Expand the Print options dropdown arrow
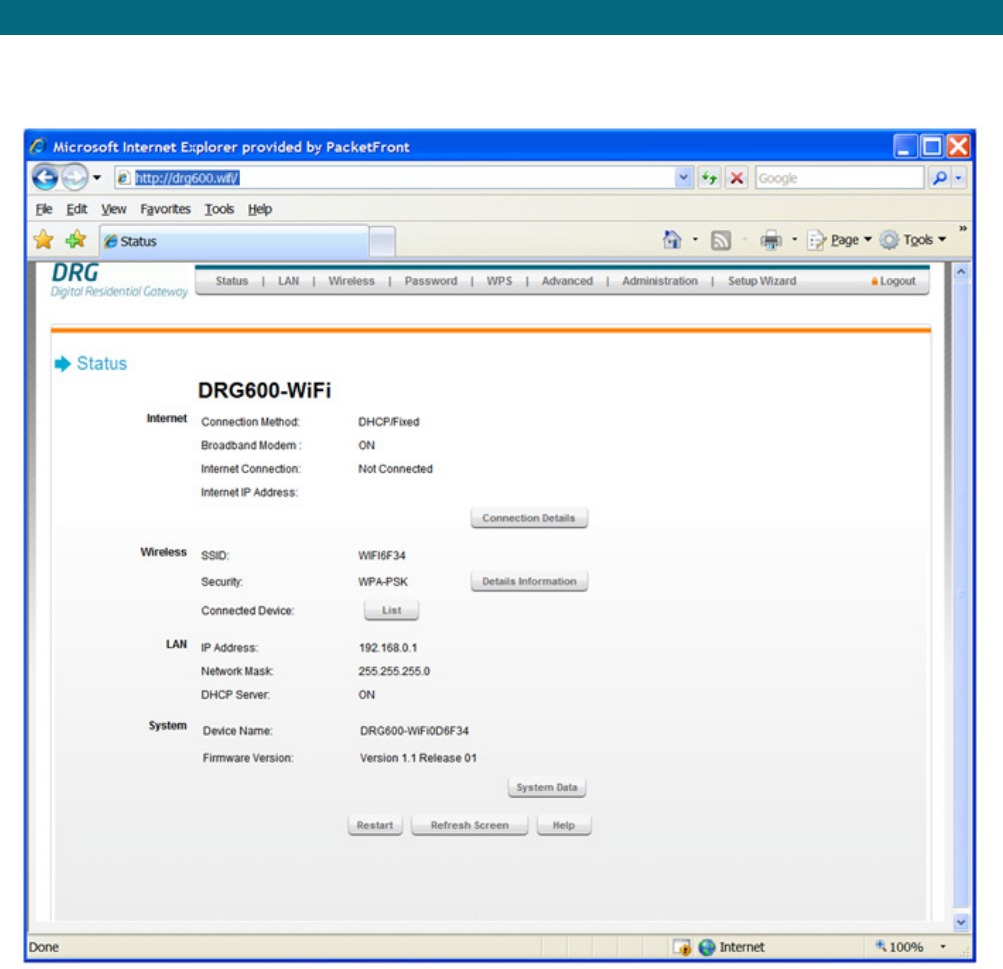1003x969 pixels. point(794,240)
